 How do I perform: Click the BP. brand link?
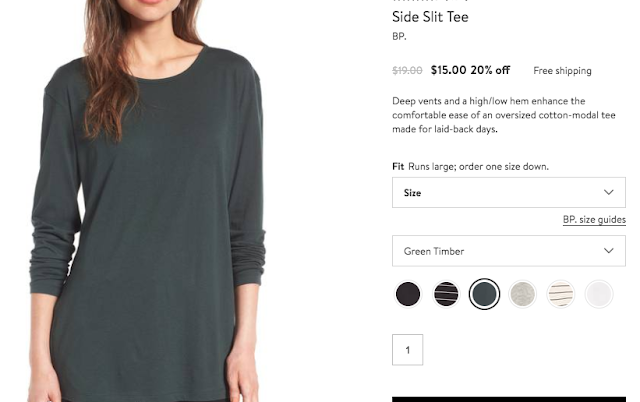coord(399,37)
